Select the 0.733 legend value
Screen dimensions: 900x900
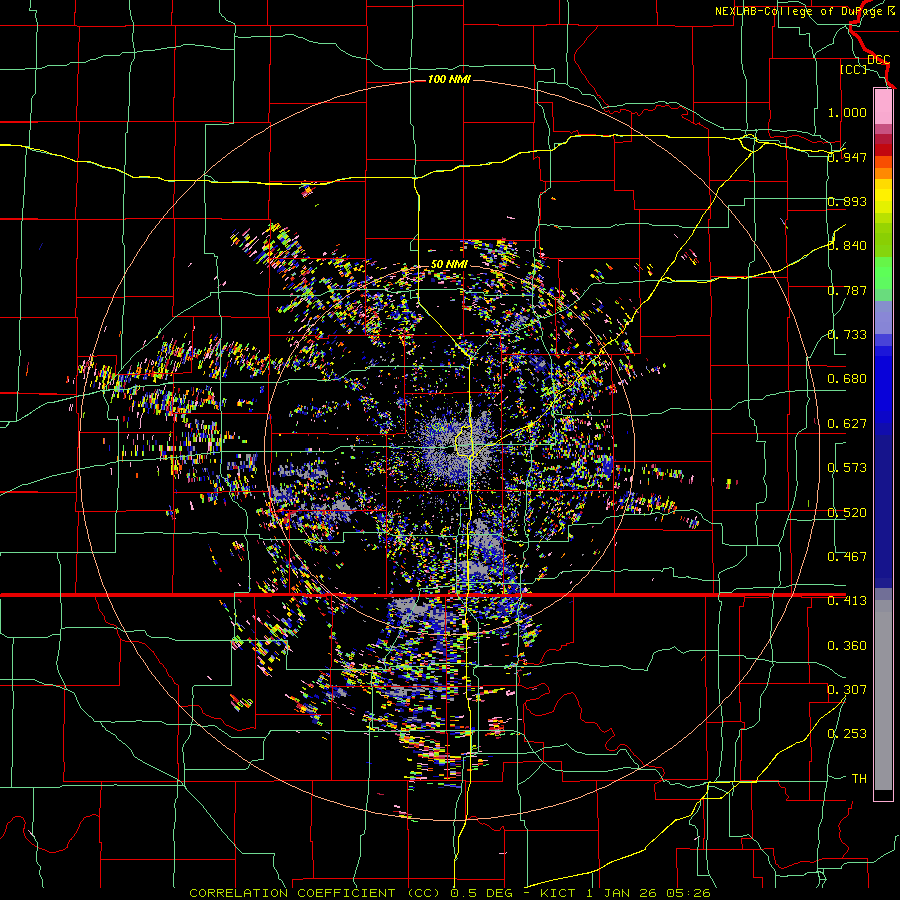(x=847, y=335)
